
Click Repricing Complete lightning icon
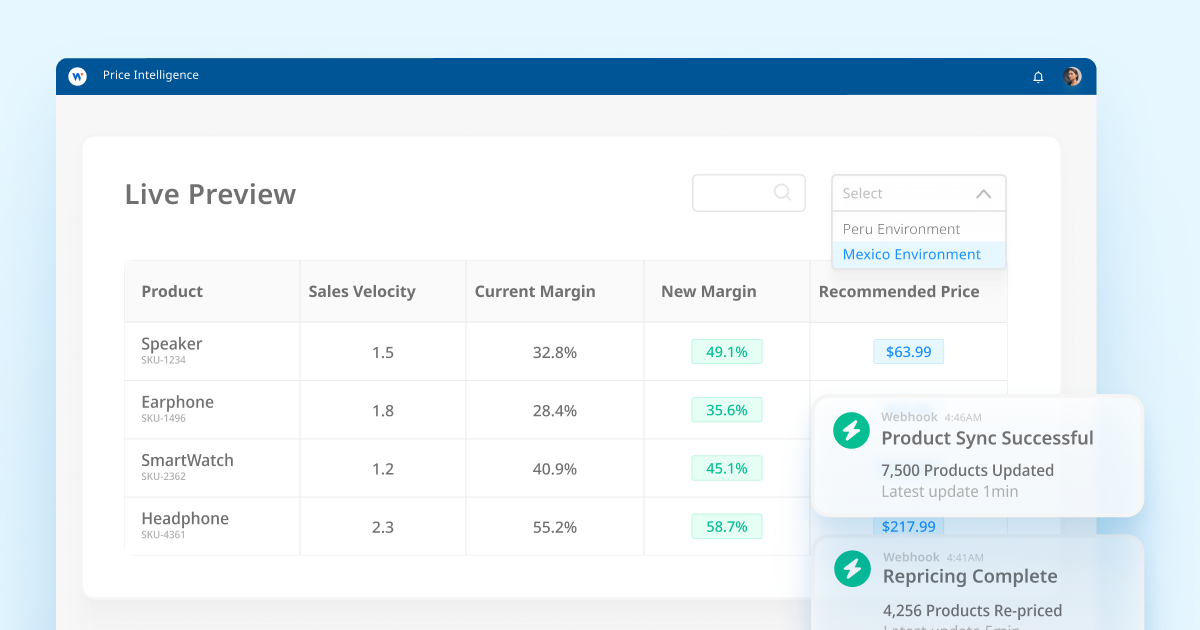(852, 569)
